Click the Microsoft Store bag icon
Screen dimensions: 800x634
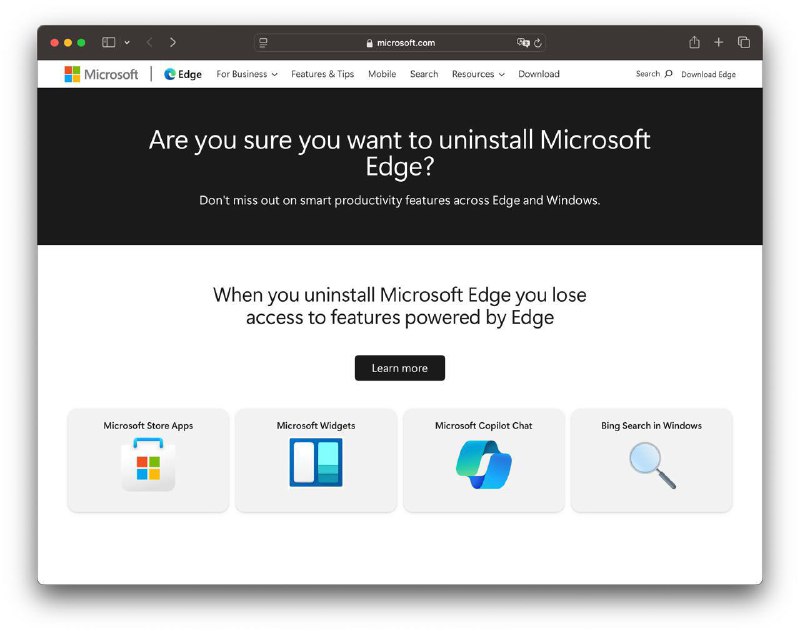tap(148, 465)
